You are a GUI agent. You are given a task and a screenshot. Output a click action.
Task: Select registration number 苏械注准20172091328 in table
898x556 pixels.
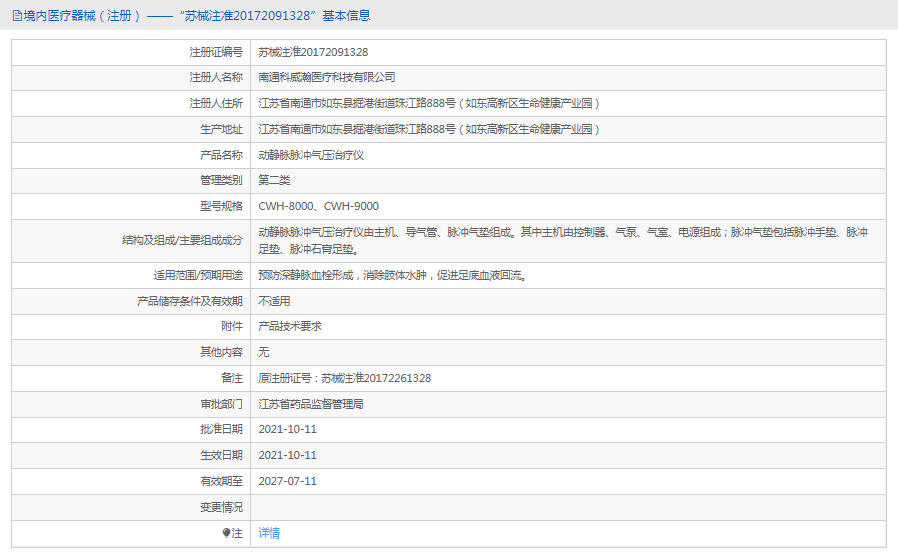[x=313, y=52]
